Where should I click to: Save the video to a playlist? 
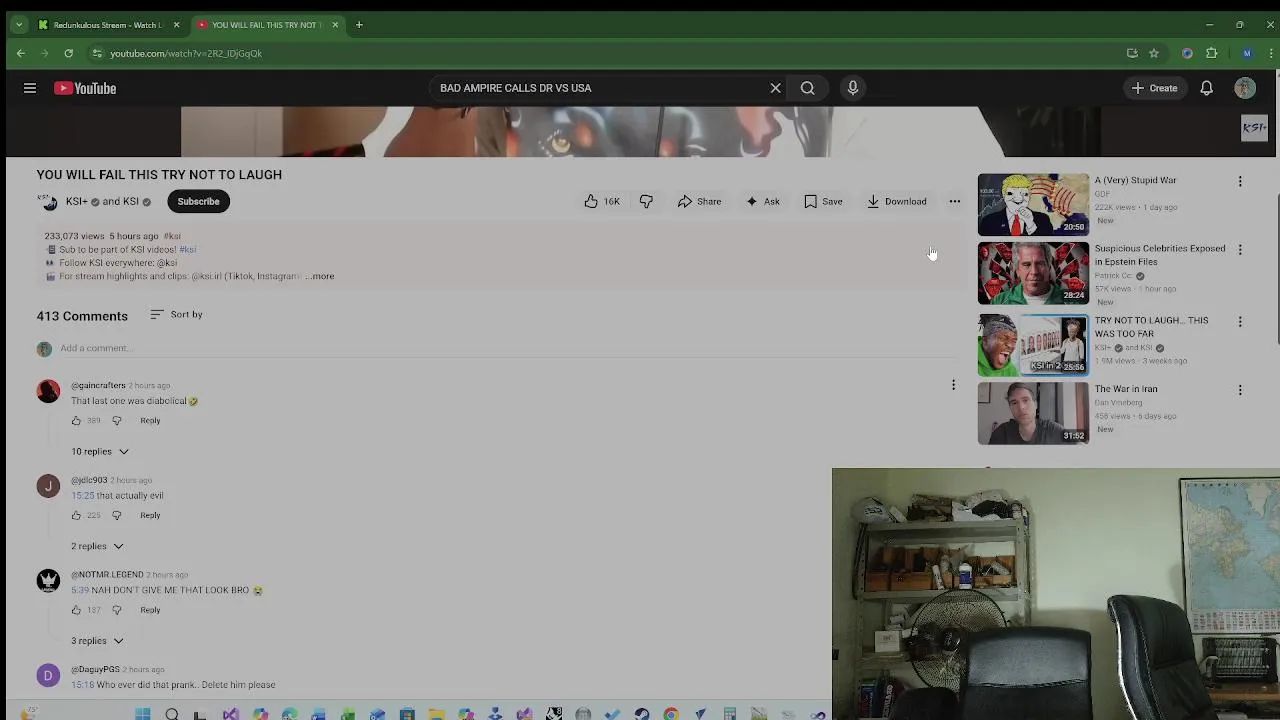point(823,201)
